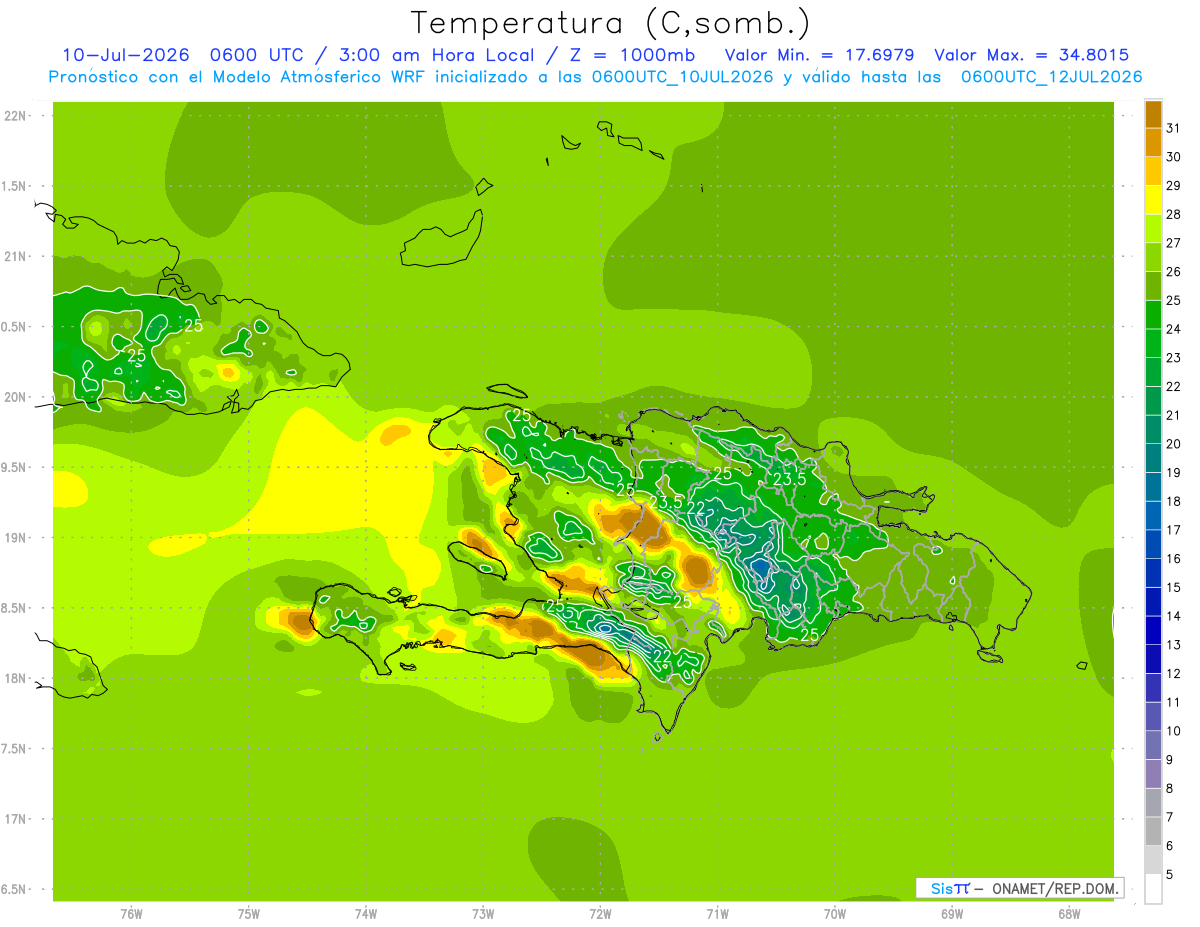Click longitude axis label "68W"

(1069, 913)
